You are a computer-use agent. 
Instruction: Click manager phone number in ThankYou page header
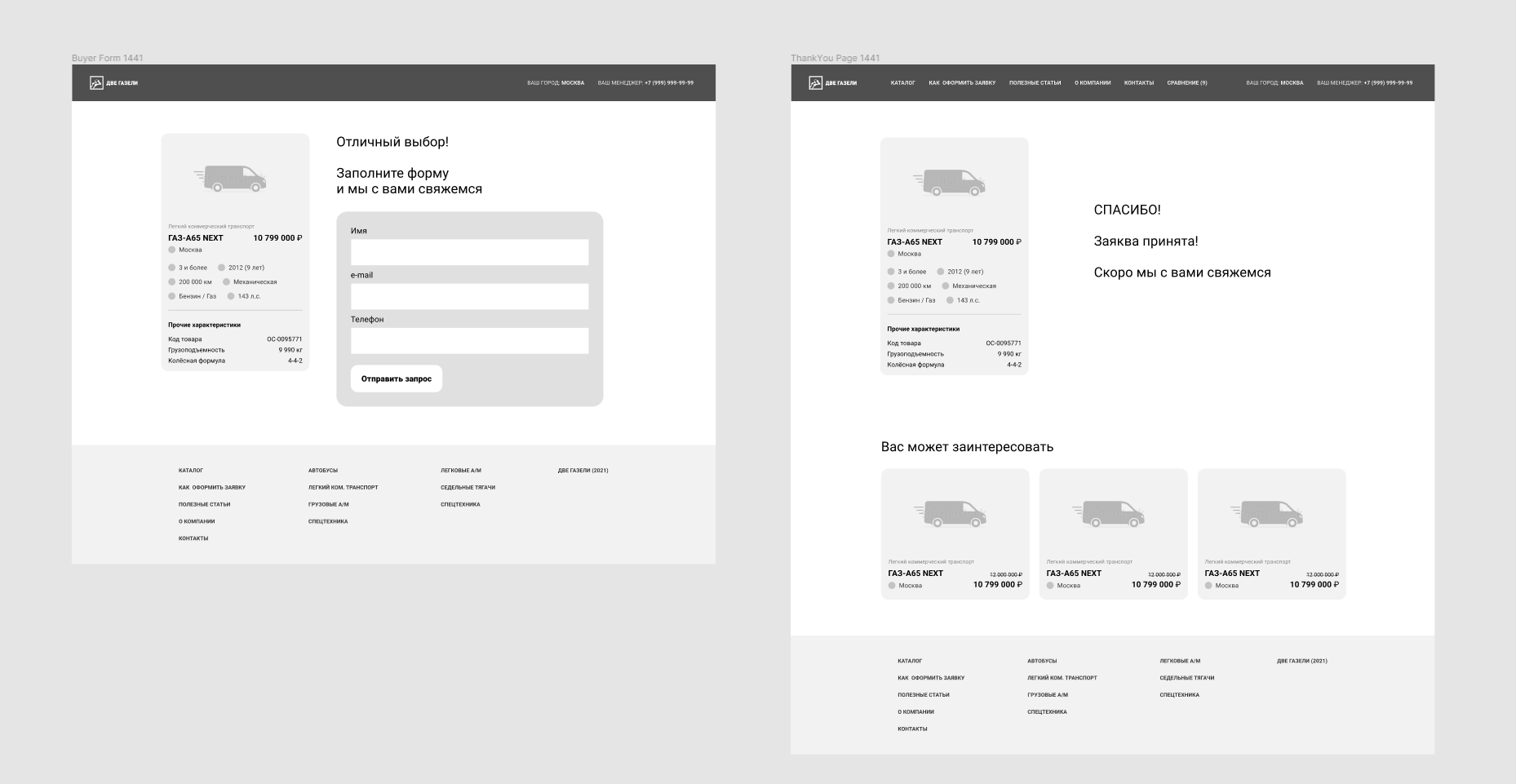(x=1388, y=83)
